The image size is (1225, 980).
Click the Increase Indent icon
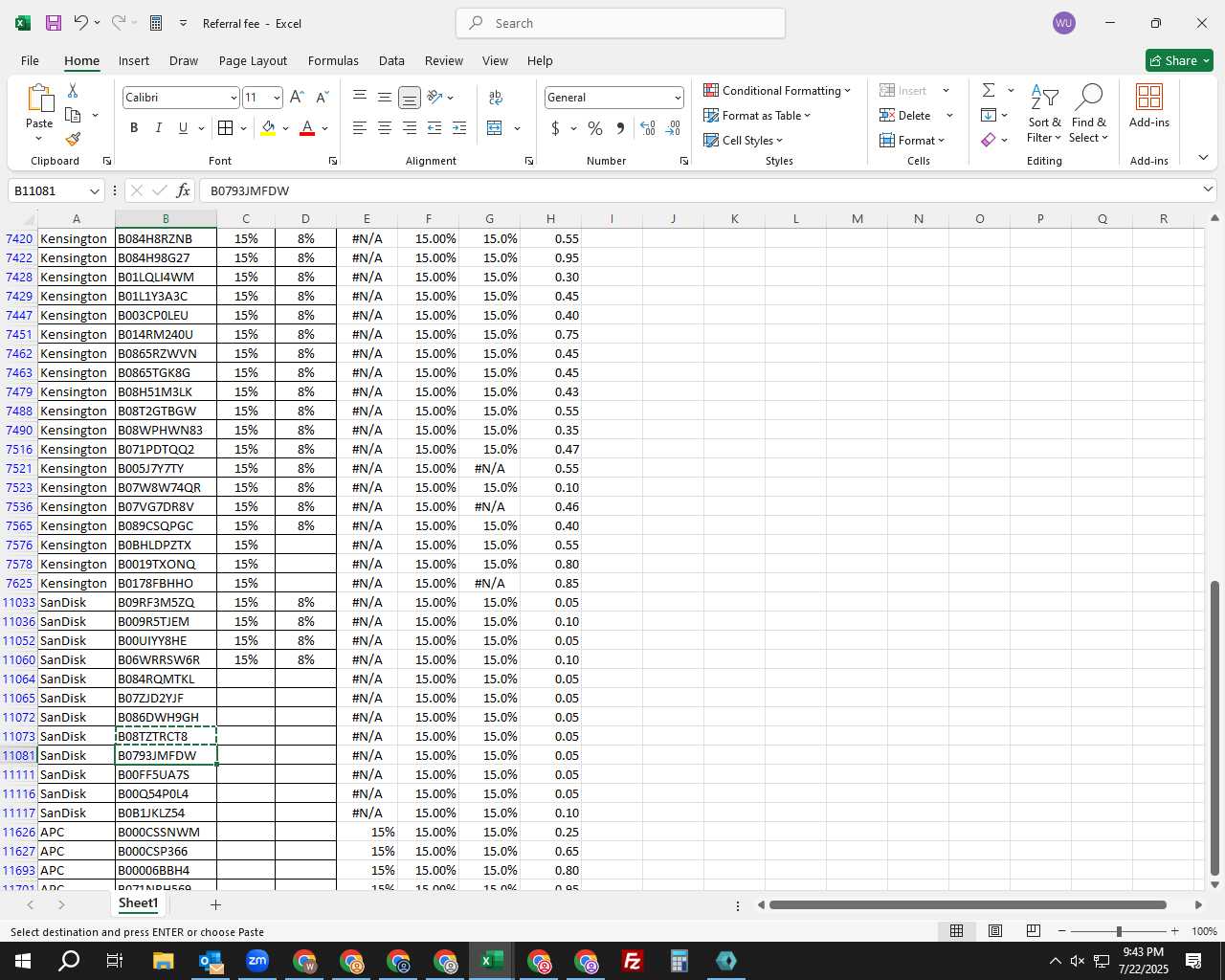[x=459, y=128]
